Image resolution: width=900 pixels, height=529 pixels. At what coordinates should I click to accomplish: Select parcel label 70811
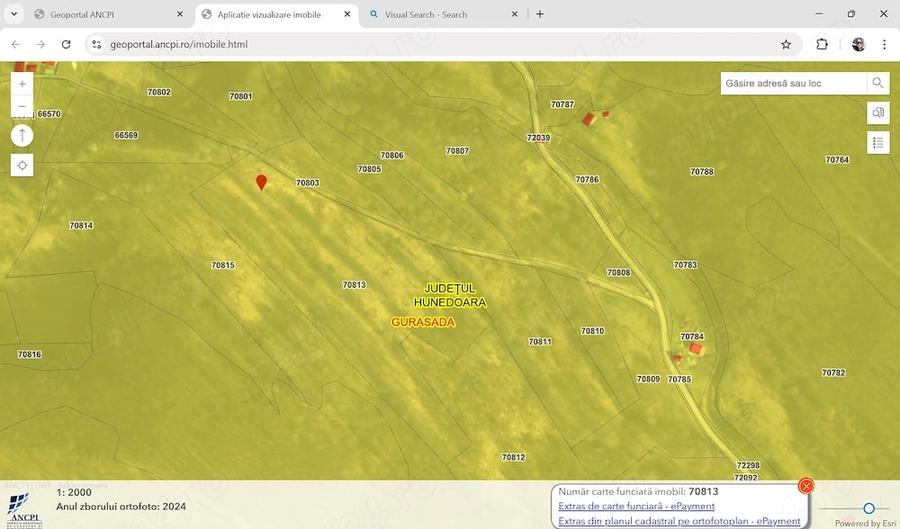tap(540, 341)
